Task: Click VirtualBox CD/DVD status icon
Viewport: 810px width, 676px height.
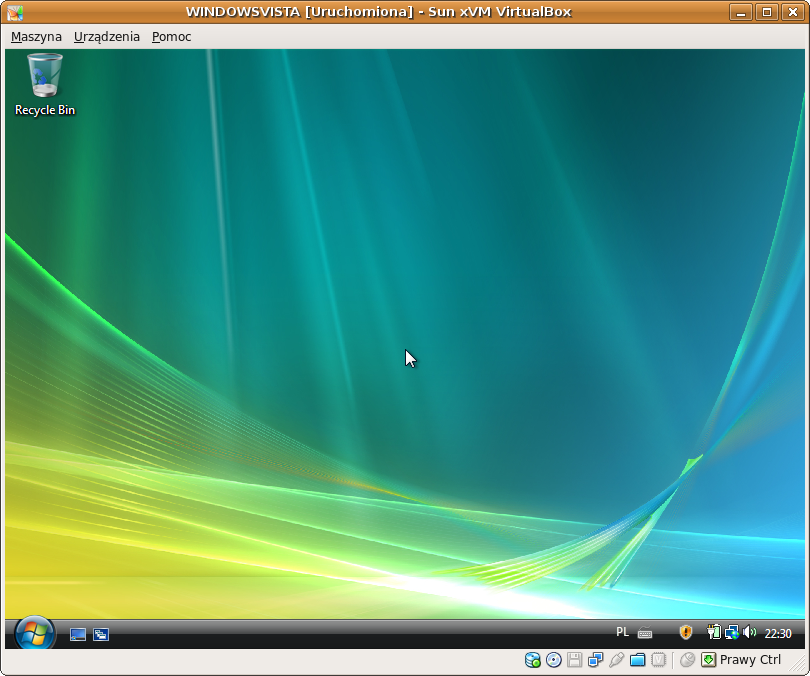Action: point(554,660)
